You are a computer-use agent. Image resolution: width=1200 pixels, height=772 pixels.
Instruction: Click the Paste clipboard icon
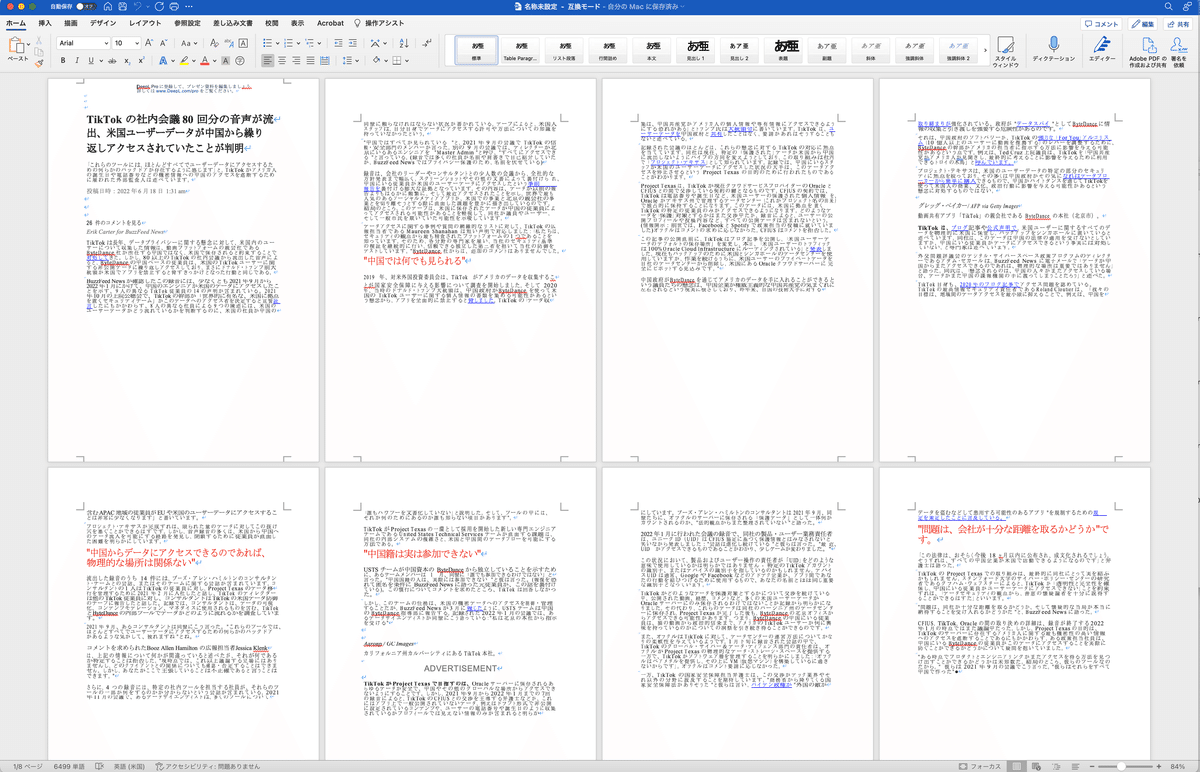coord(17,44)
